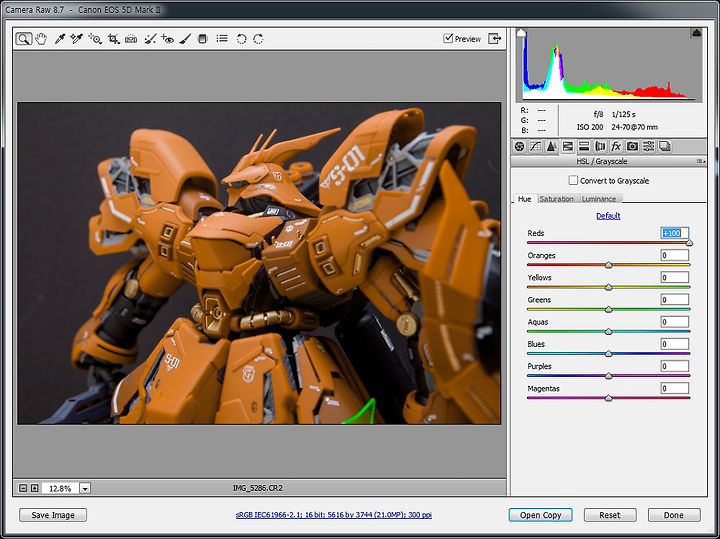Click the Purples hue slider handle
The image size is (720, 539).
(x=608, y=376)
